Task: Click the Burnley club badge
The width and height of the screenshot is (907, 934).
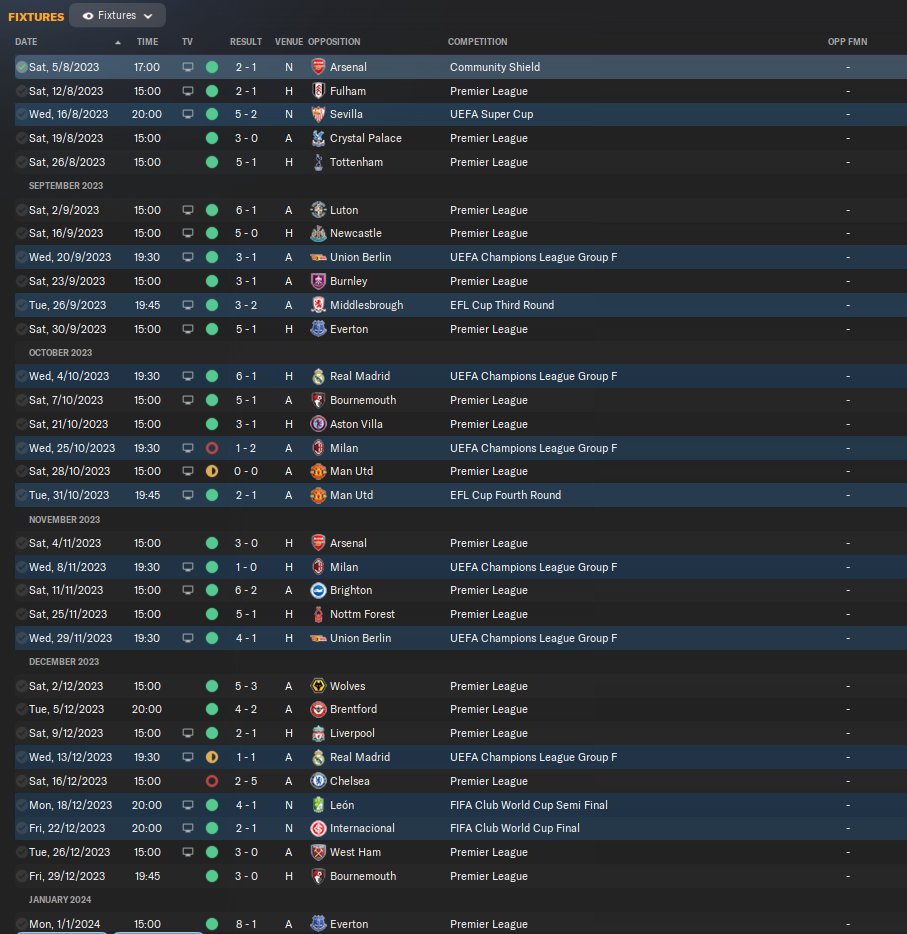Action: 319,281
